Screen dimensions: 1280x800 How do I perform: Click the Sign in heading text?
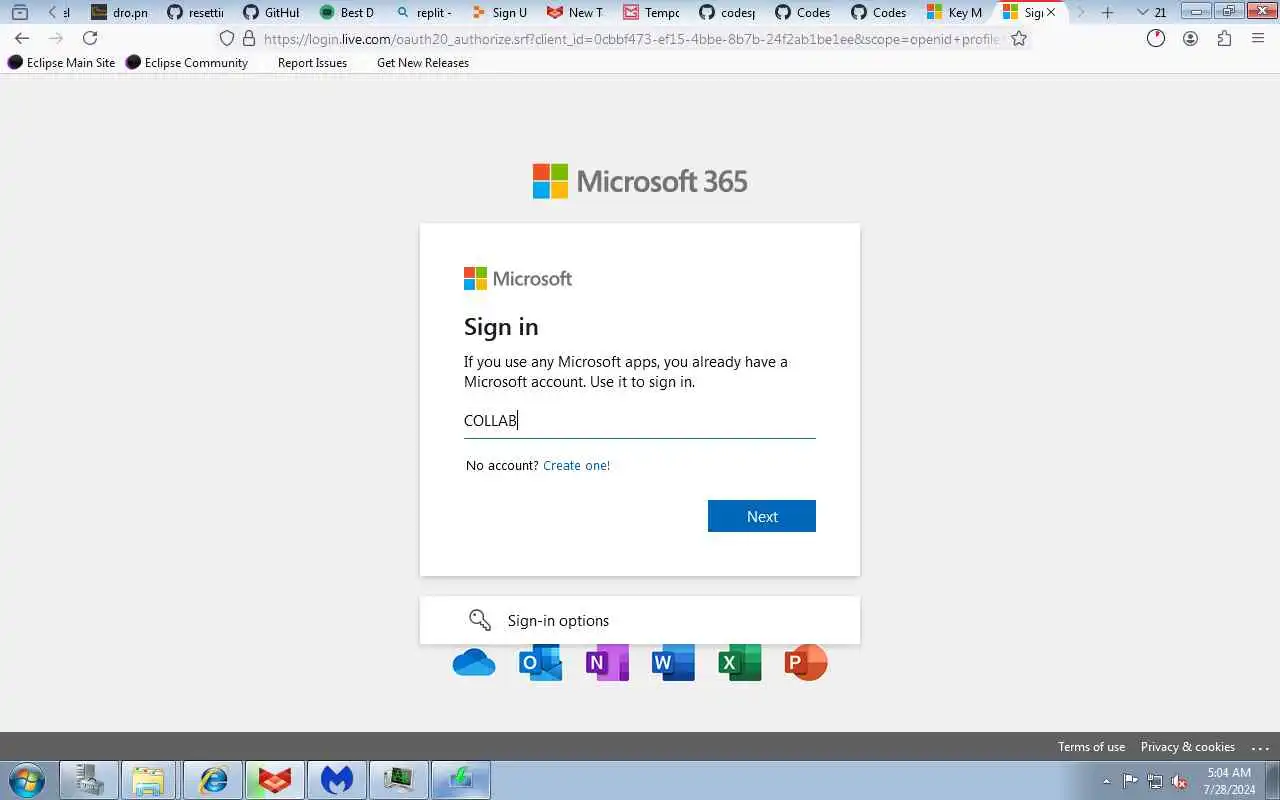[501, 327]
